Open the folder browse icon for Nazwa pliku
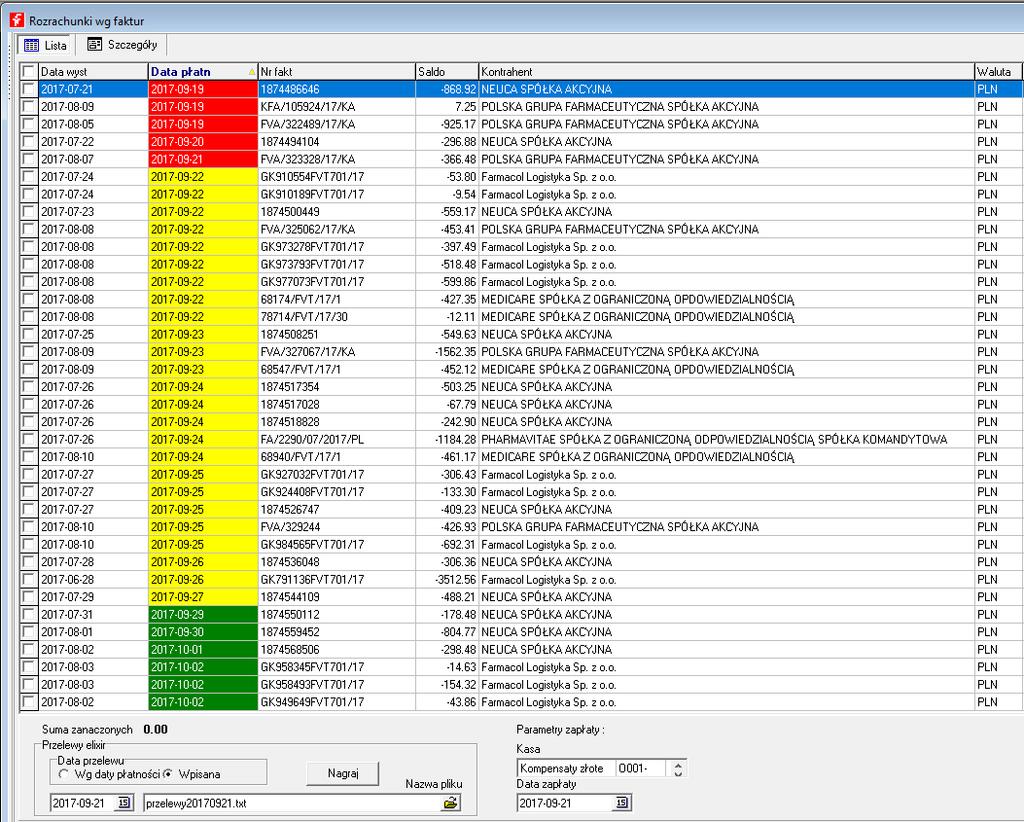The width and height of the screenshot is (1024, 822). pos(451,802)
